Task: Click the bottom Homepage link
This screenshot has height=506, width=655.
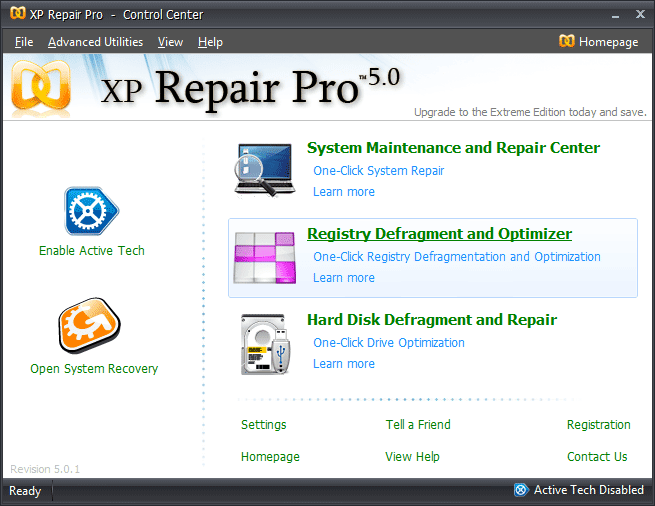Action: (x=270, y=457)
